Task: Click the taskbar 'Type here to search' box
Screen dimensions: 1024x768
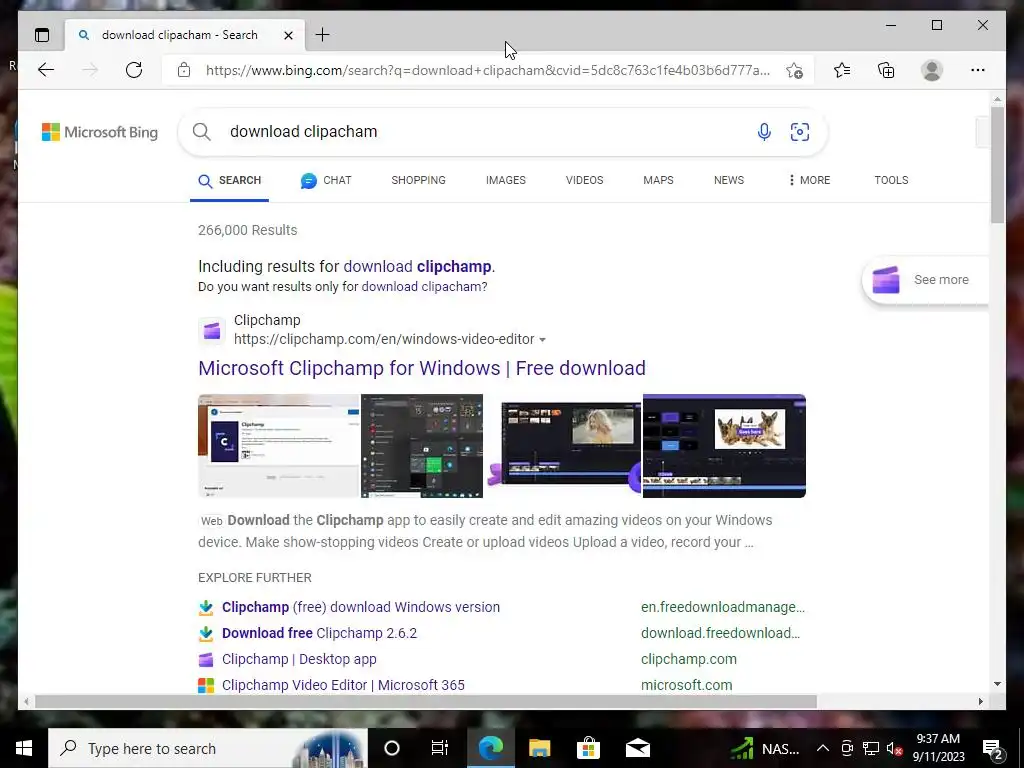Action: pyautogui.click(x=208, y=748)
